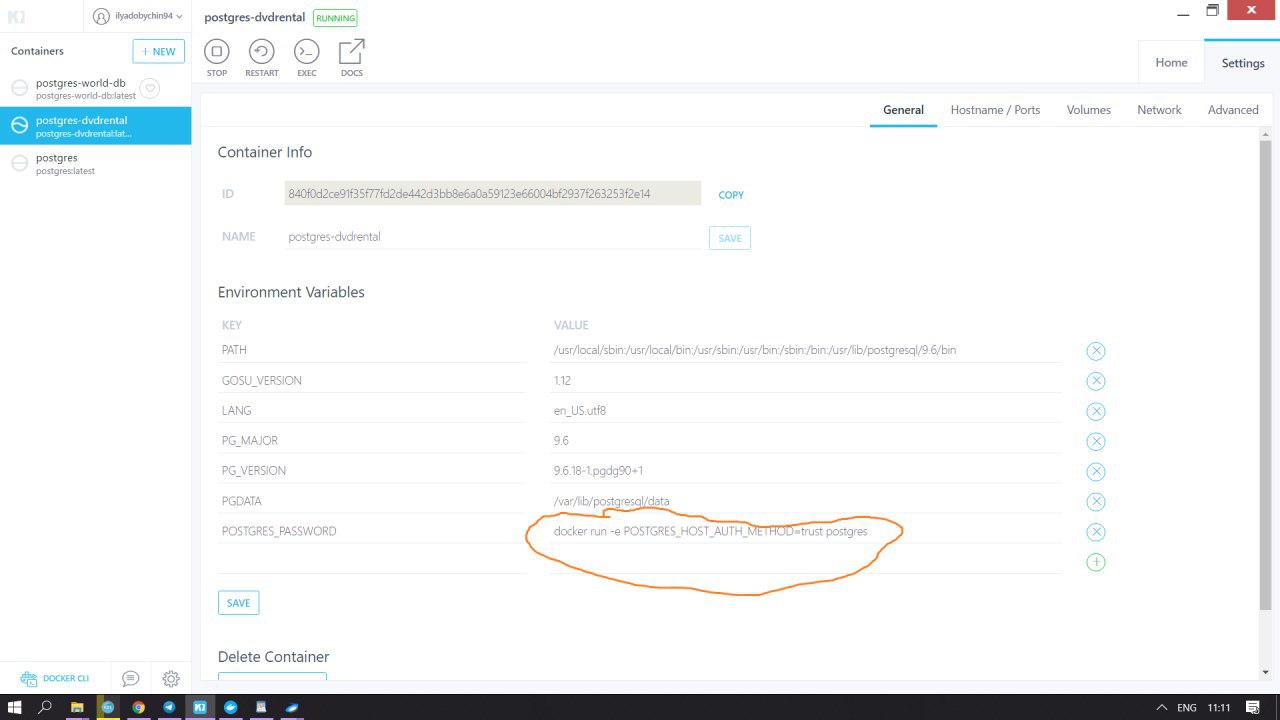Select the postgres container
Screen dimensions: 1280x720
(95, 164)
